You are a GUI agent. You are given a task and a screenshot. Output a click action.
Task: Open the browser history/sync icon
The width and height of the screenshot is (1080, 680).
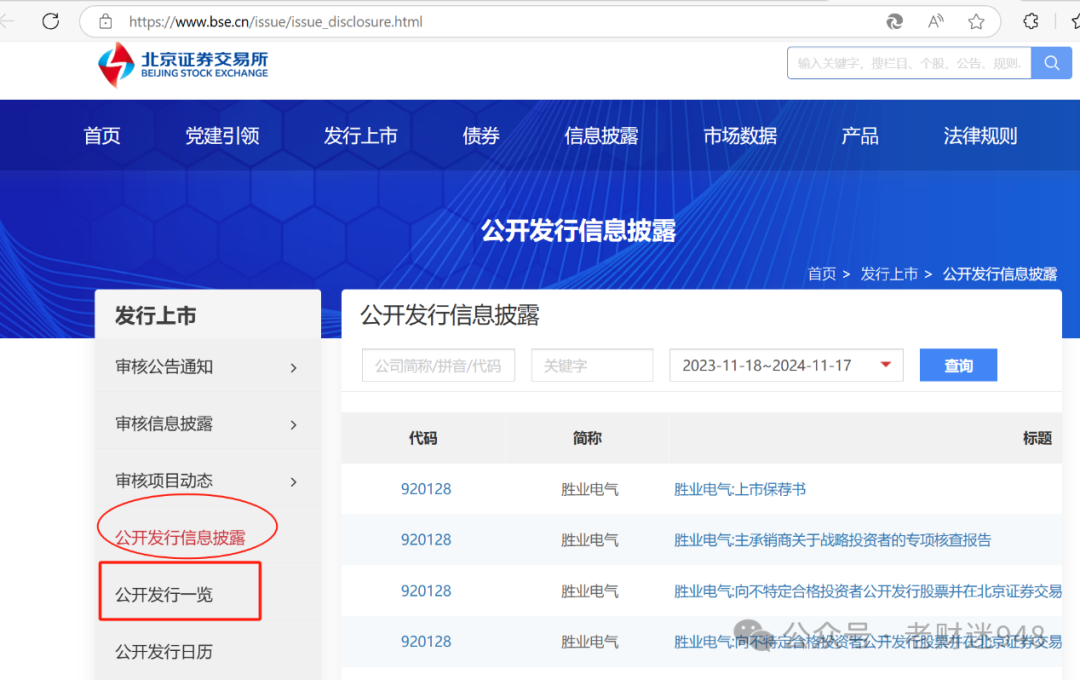click(x=1030, y=21)
